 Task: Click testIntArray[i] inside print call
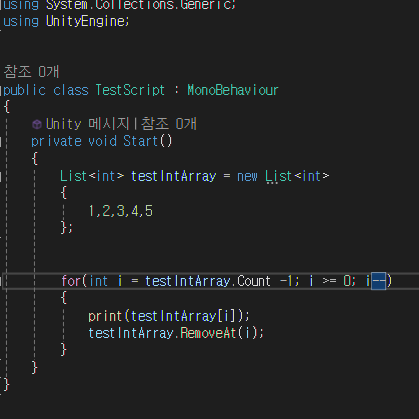tap(184, 316)
